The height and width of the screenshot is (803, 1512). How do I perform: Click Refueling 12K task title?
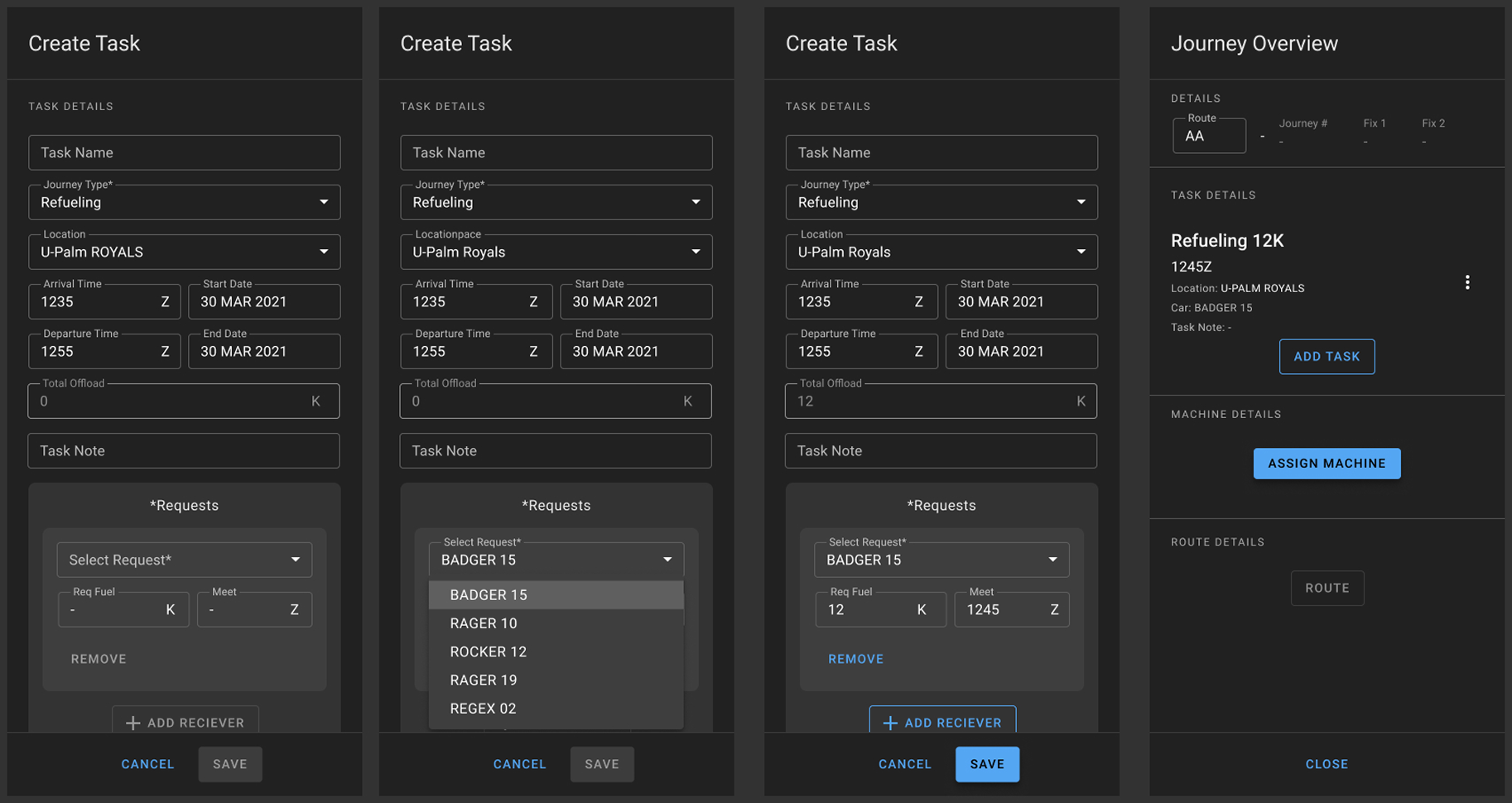point(1227,240)
